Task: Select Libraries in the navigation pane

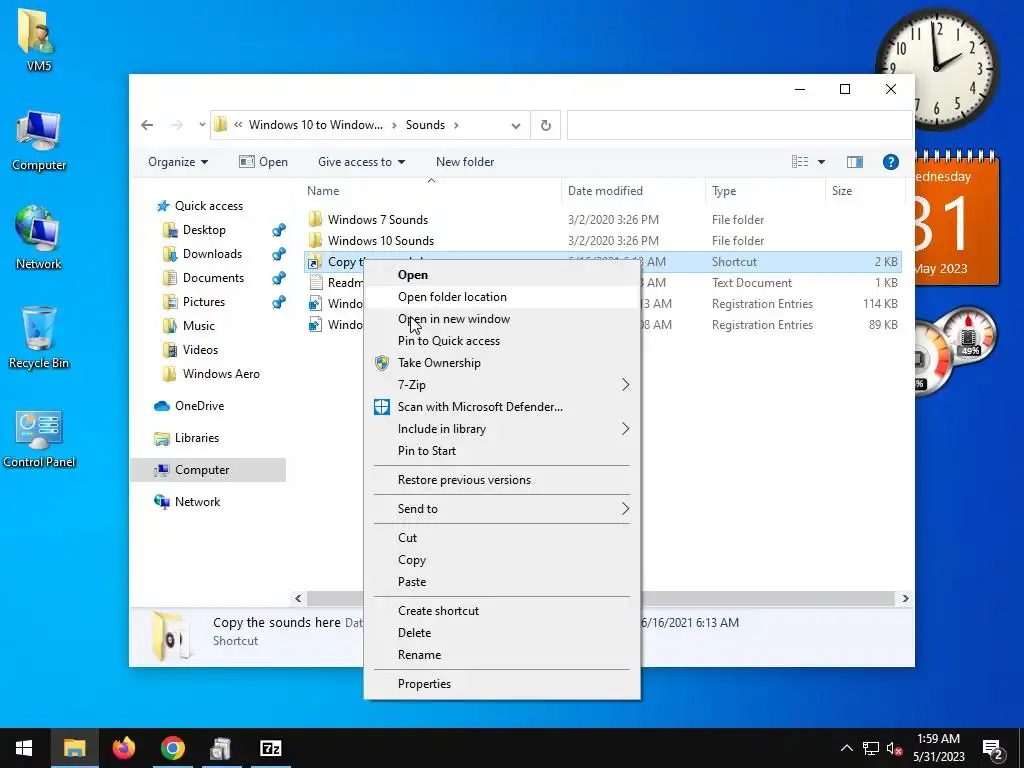Action: tap(197, 438)
